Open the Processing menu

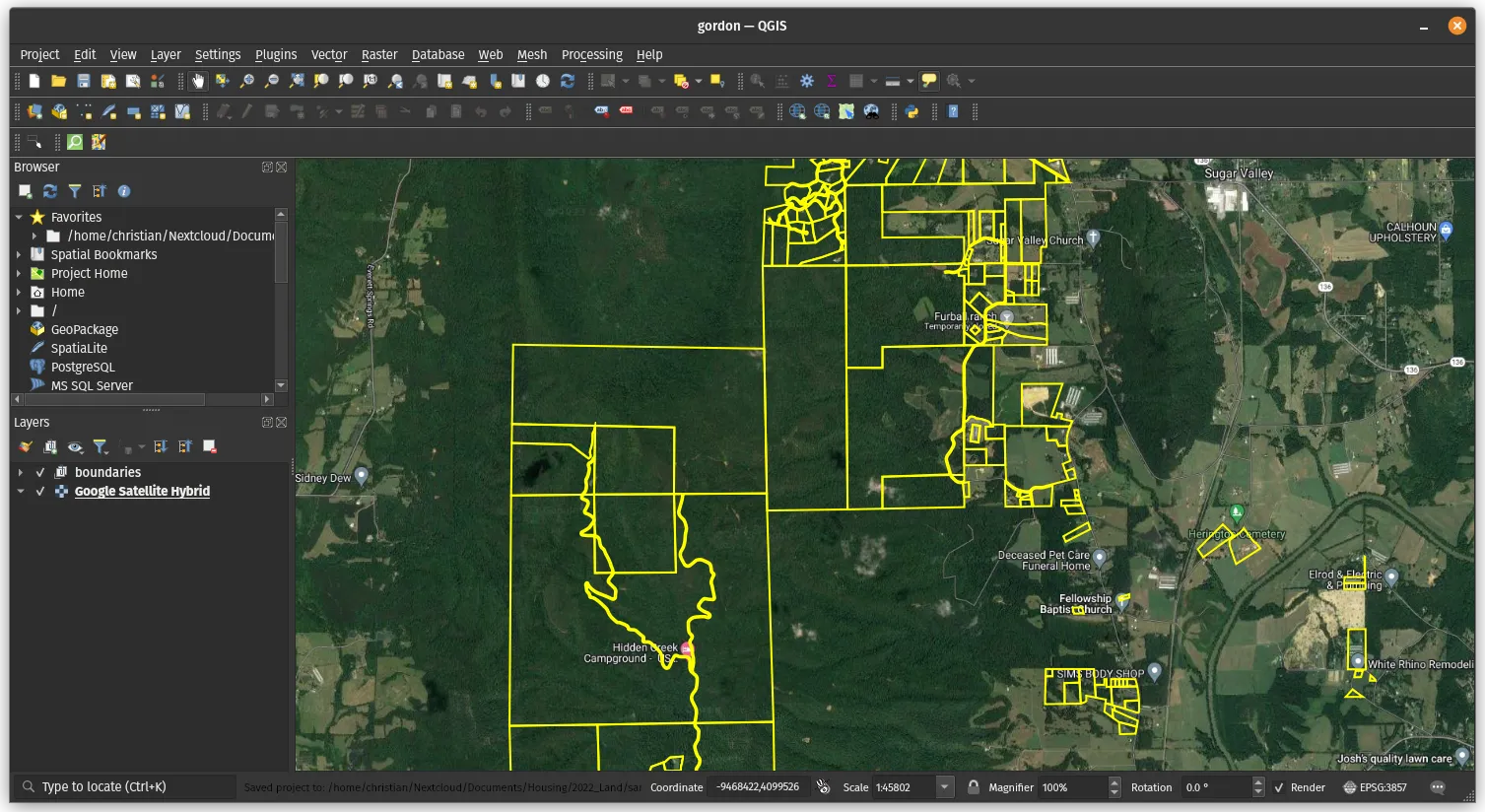click(591, 54)
